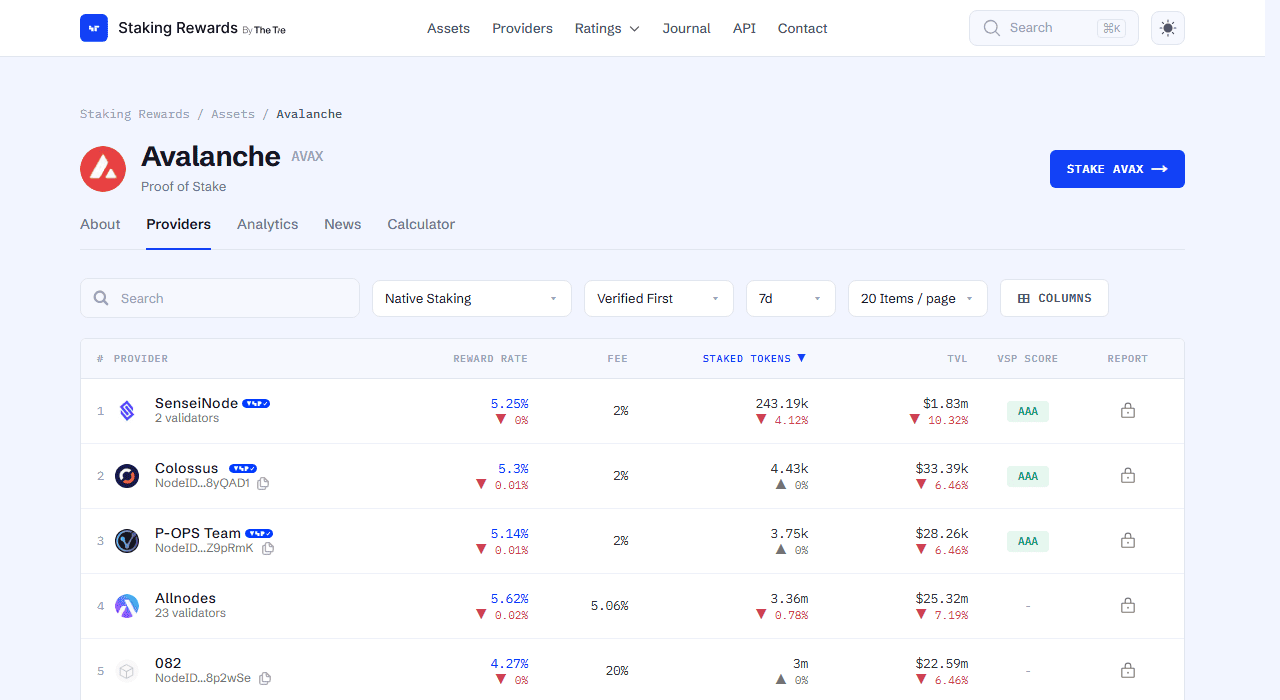The width and height of the screenshot is (1280, 700).
Task: Click the search magnifier in top bar
Action: [x=992, y=28]
